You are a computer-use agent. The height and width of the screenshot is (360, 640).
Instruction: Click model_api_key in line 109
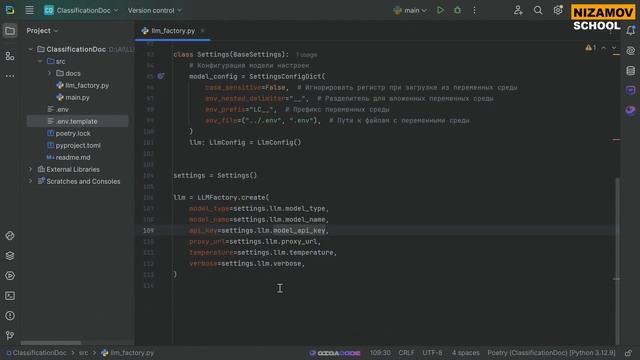pyautogui.click(x=299, y=231)
